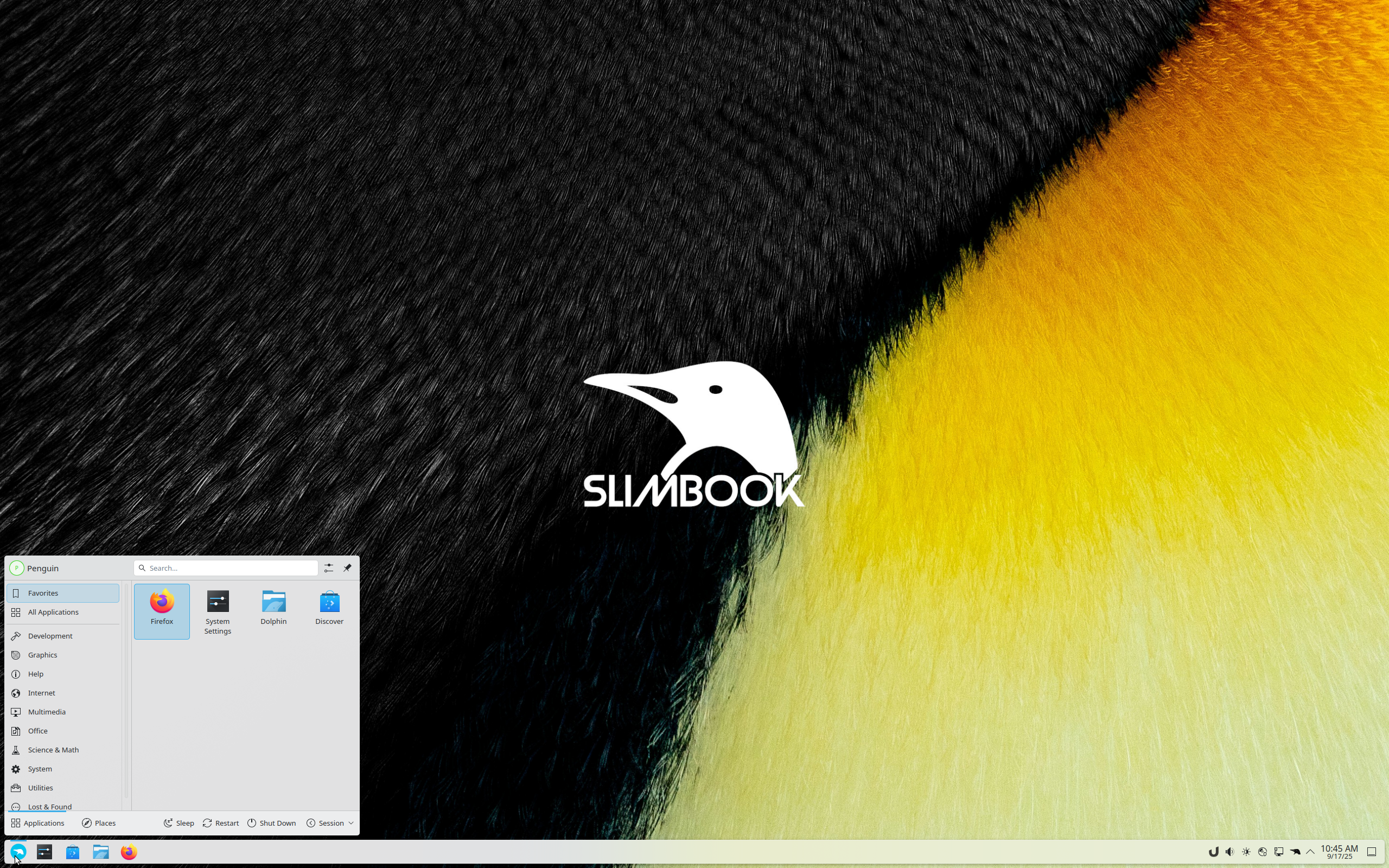Select the Favorites category
1389x868 pixels.
[63, 593]
